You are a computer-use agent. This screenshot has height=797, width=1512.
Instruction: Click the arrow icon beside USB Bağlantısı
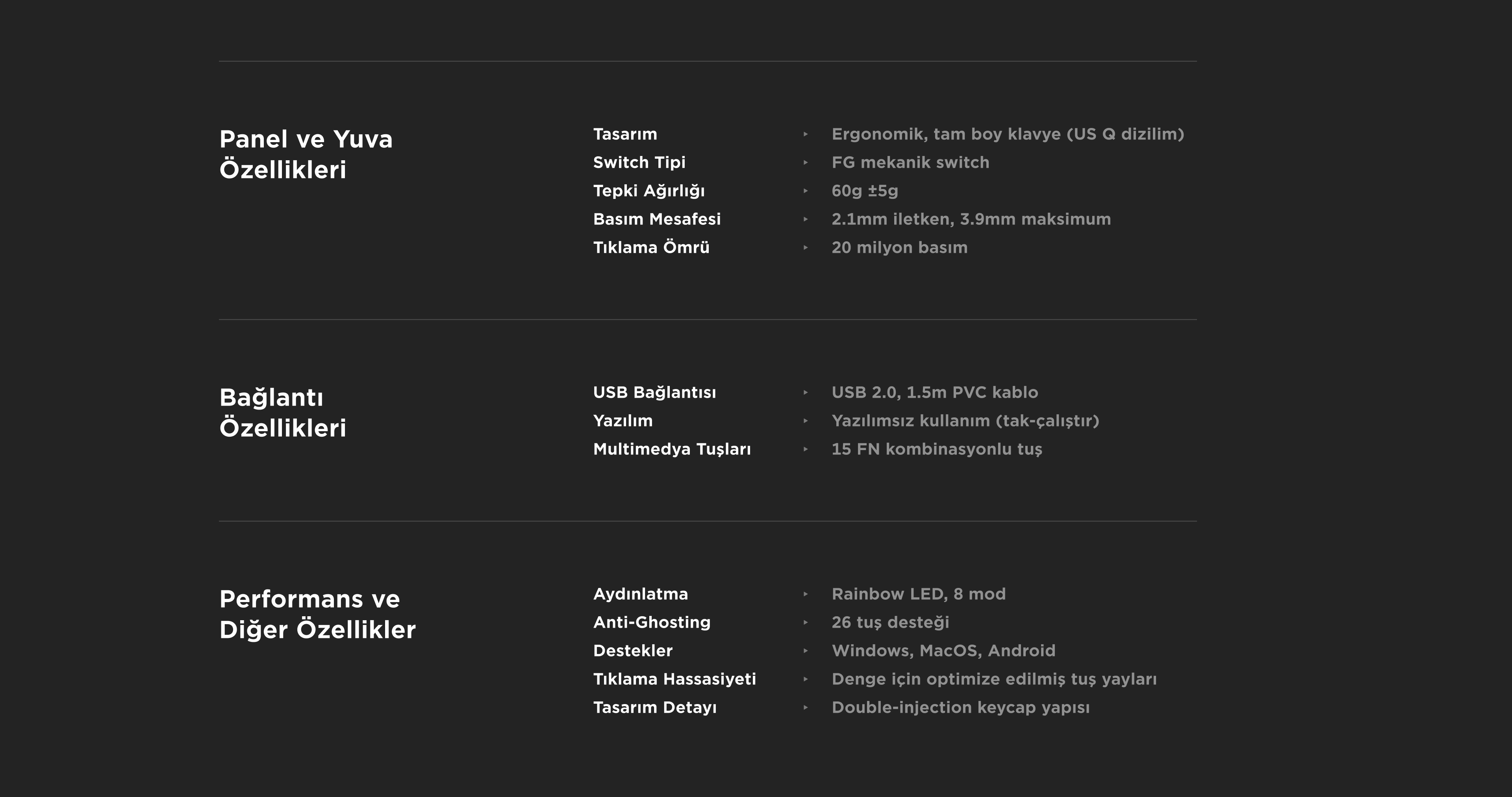tap(805, 393)
